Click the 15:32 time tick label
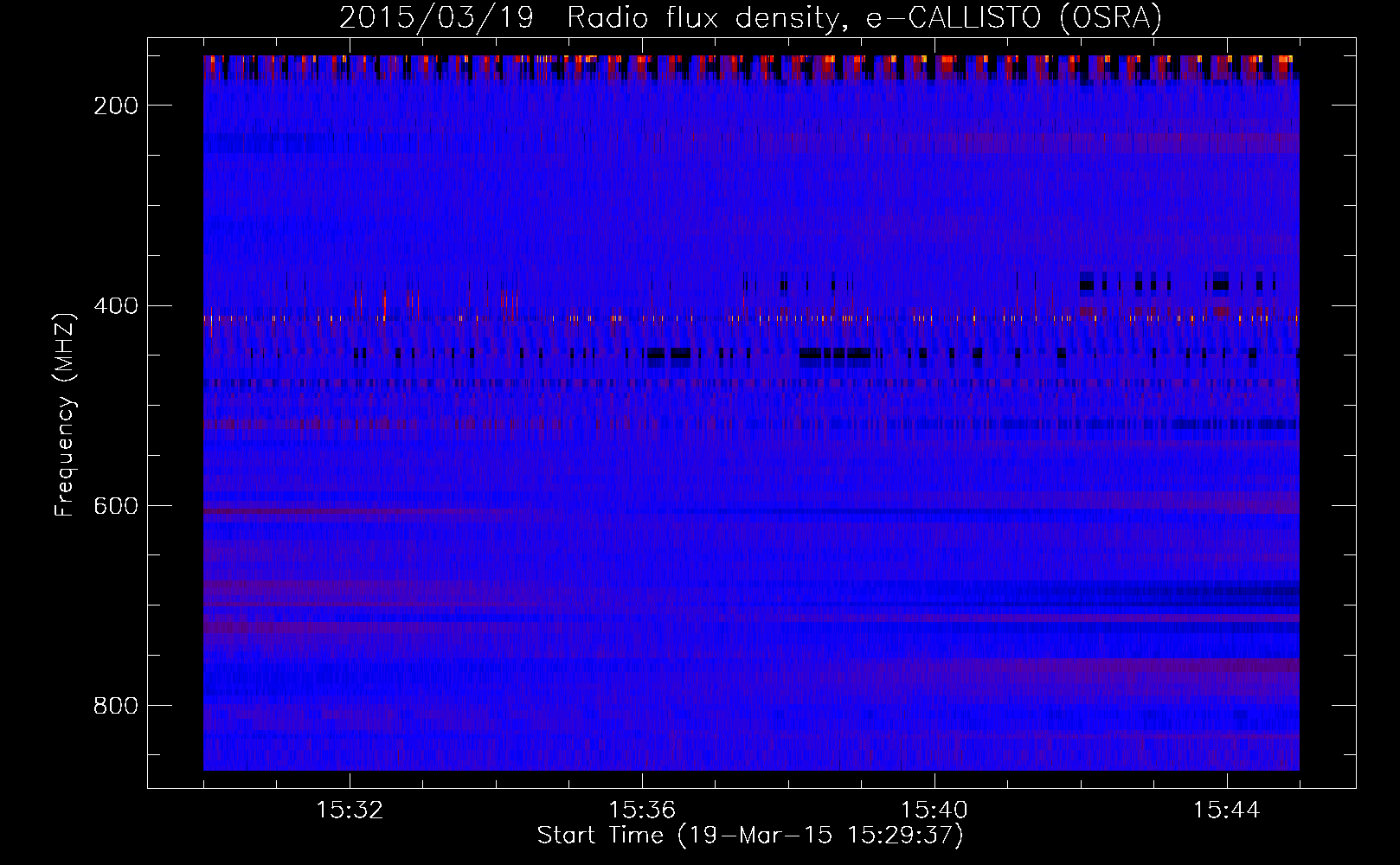Image resolution: width=1400 pixels, height=865 pixels. [350, 811]
